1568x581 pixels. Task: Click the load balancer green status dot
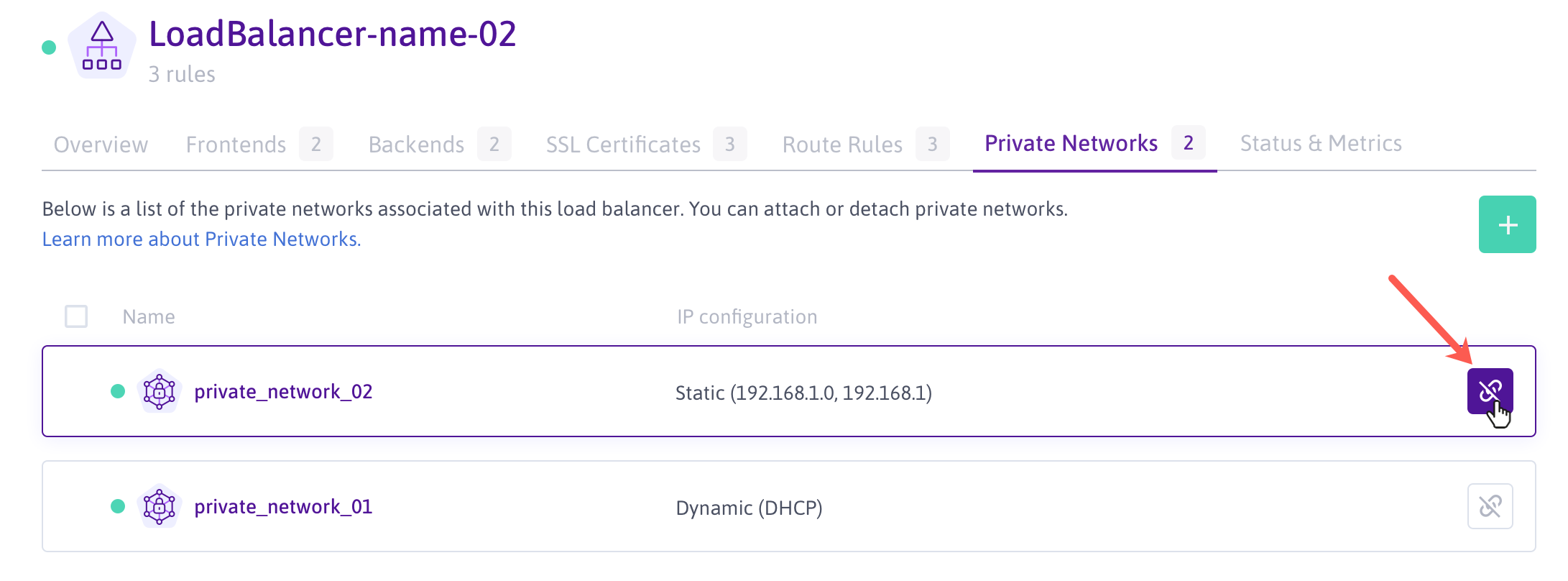click(49, 47)
